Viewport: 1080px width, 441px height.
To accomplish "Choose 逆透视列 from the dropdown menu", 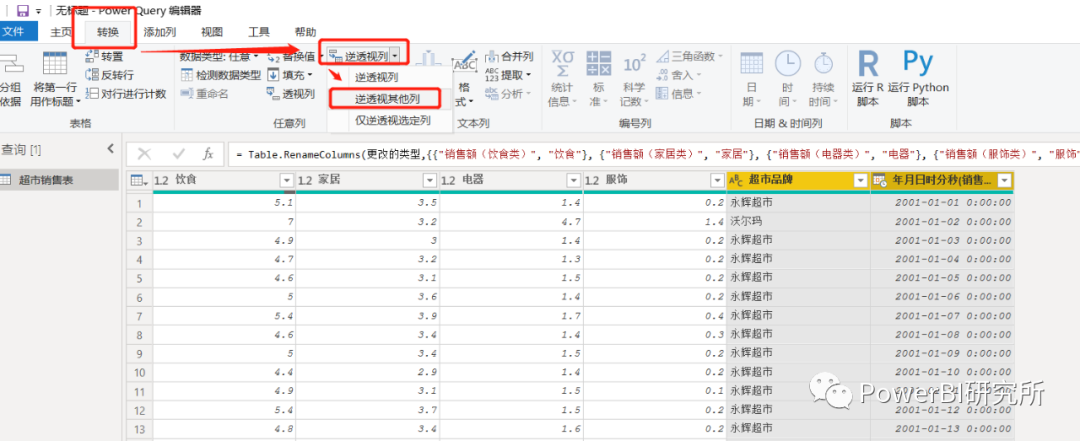I will click(x=377, y=78).
